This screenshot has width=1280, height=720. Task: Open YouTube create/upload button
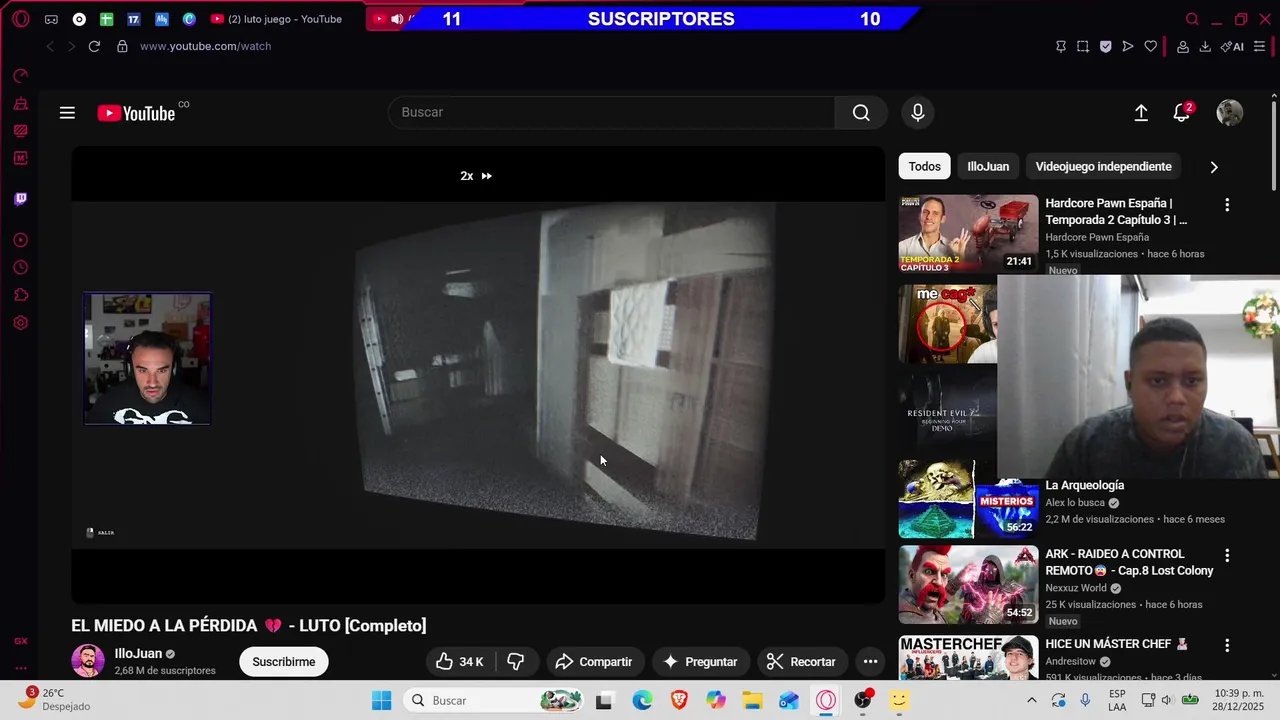pos(1141,113)
